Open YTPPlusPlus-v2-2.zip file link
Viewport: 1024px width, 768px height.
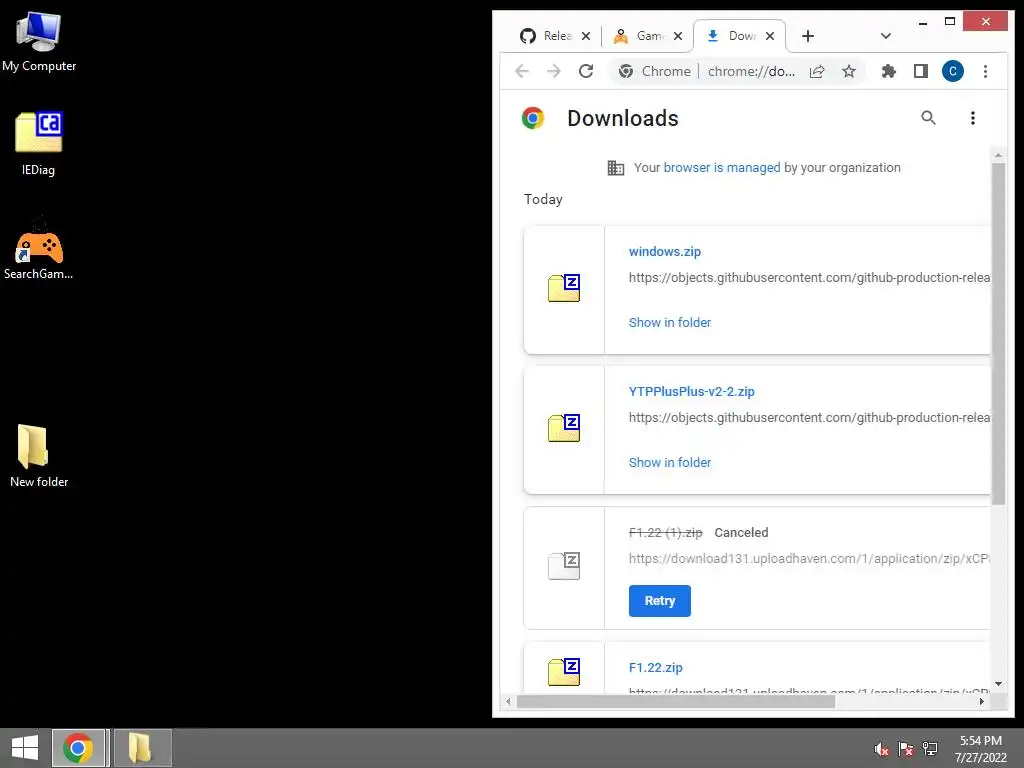pos(692,392)
